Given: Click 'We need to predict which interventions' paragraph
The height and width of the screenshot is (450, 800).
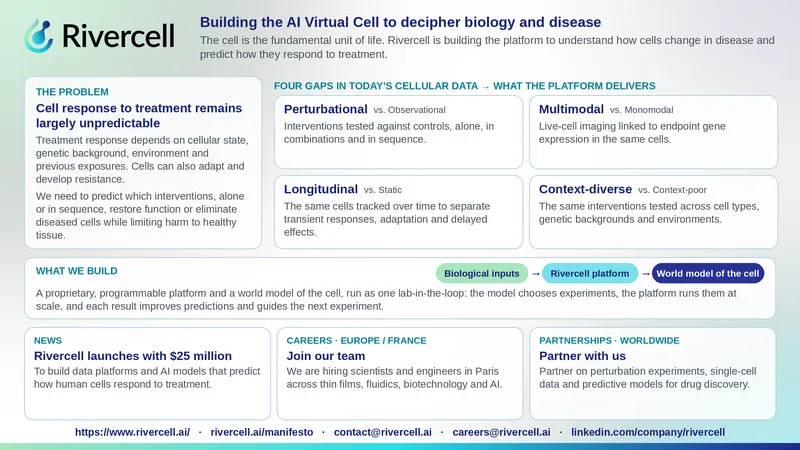Looking at the screenshot, I should point(140,215).
